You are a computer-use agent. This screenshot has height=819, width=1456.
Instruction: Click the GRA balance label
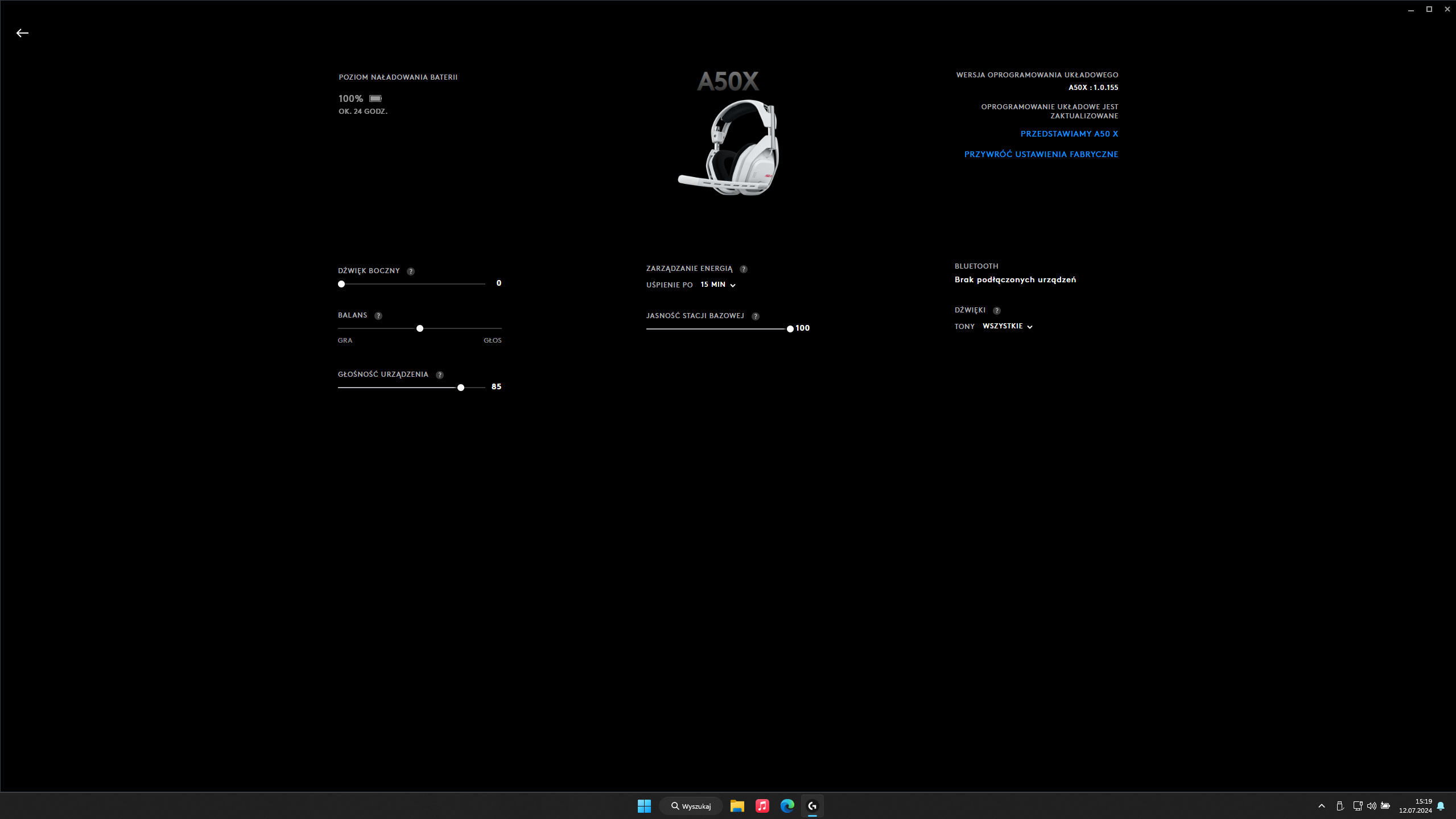[x=345, y=340]
